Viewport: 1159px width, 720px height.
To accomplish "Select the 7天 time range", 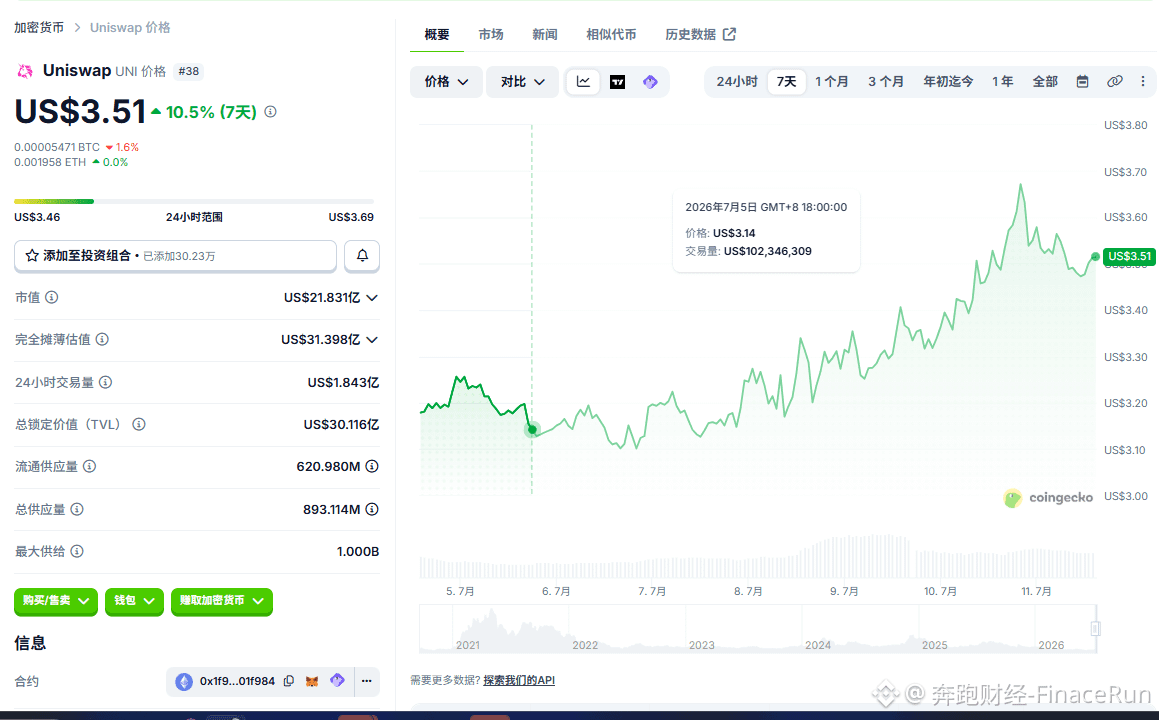I will (786, 81).
